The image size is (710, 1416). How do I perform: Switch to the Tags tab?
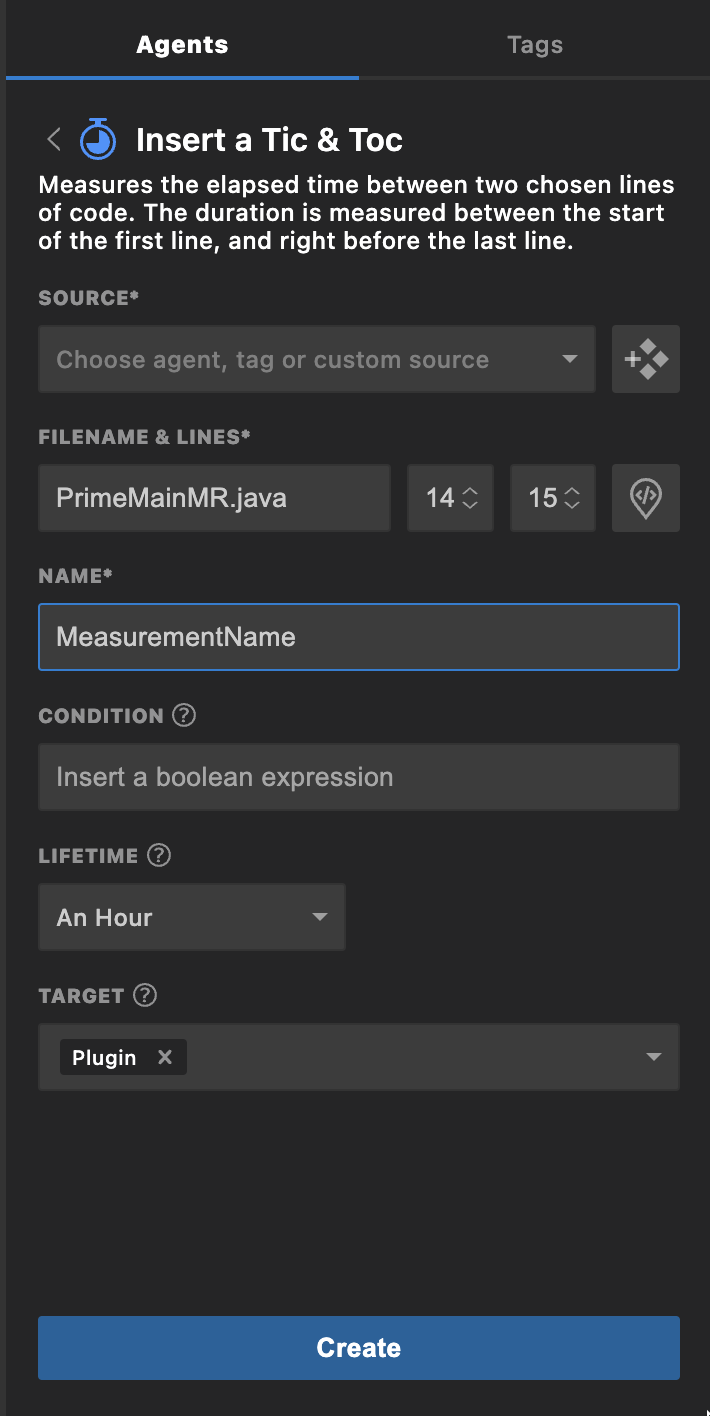click(x=534, y=45)
